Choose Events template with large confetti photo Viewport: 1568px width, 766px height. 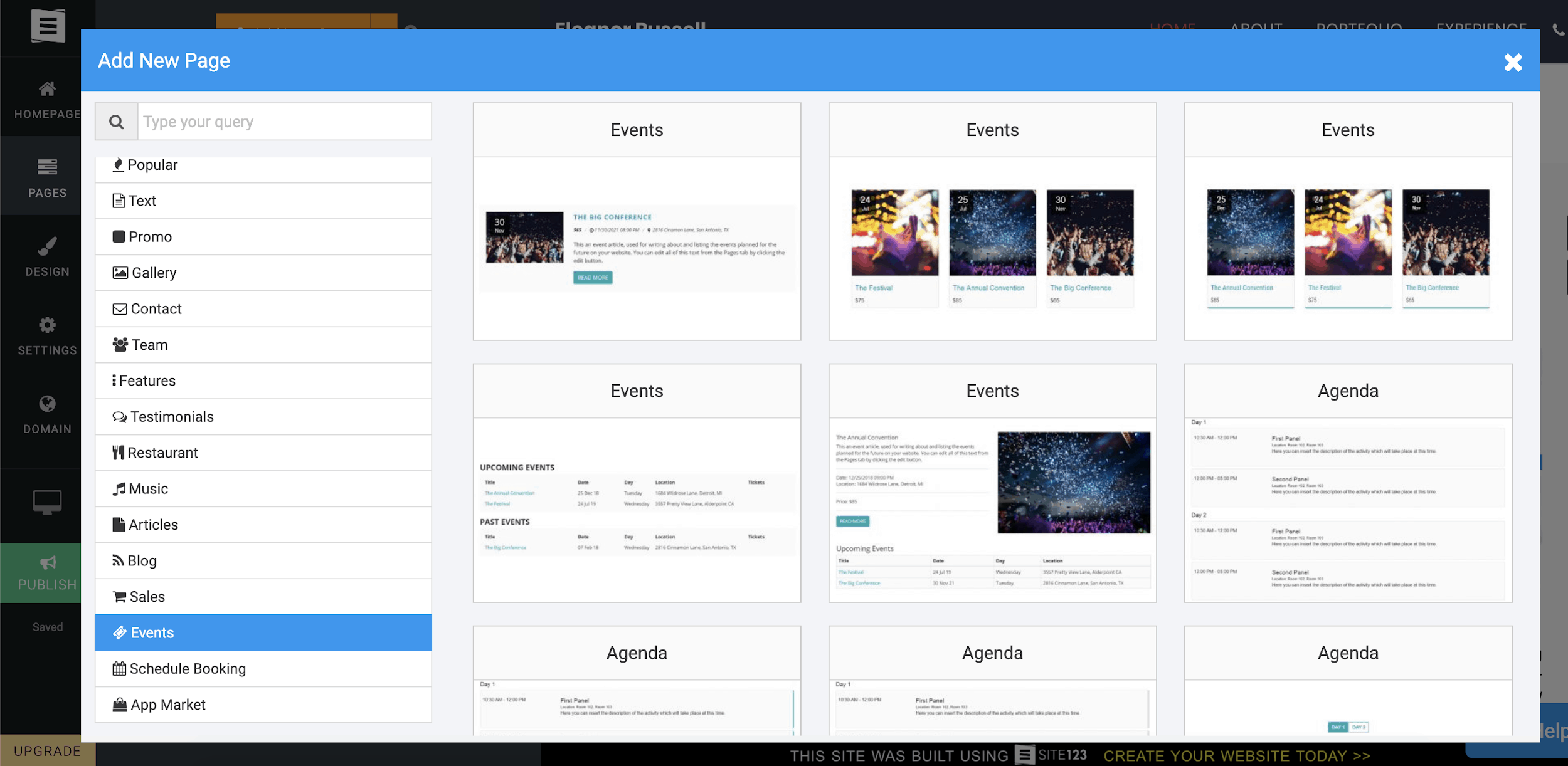[x=992, y=483]
